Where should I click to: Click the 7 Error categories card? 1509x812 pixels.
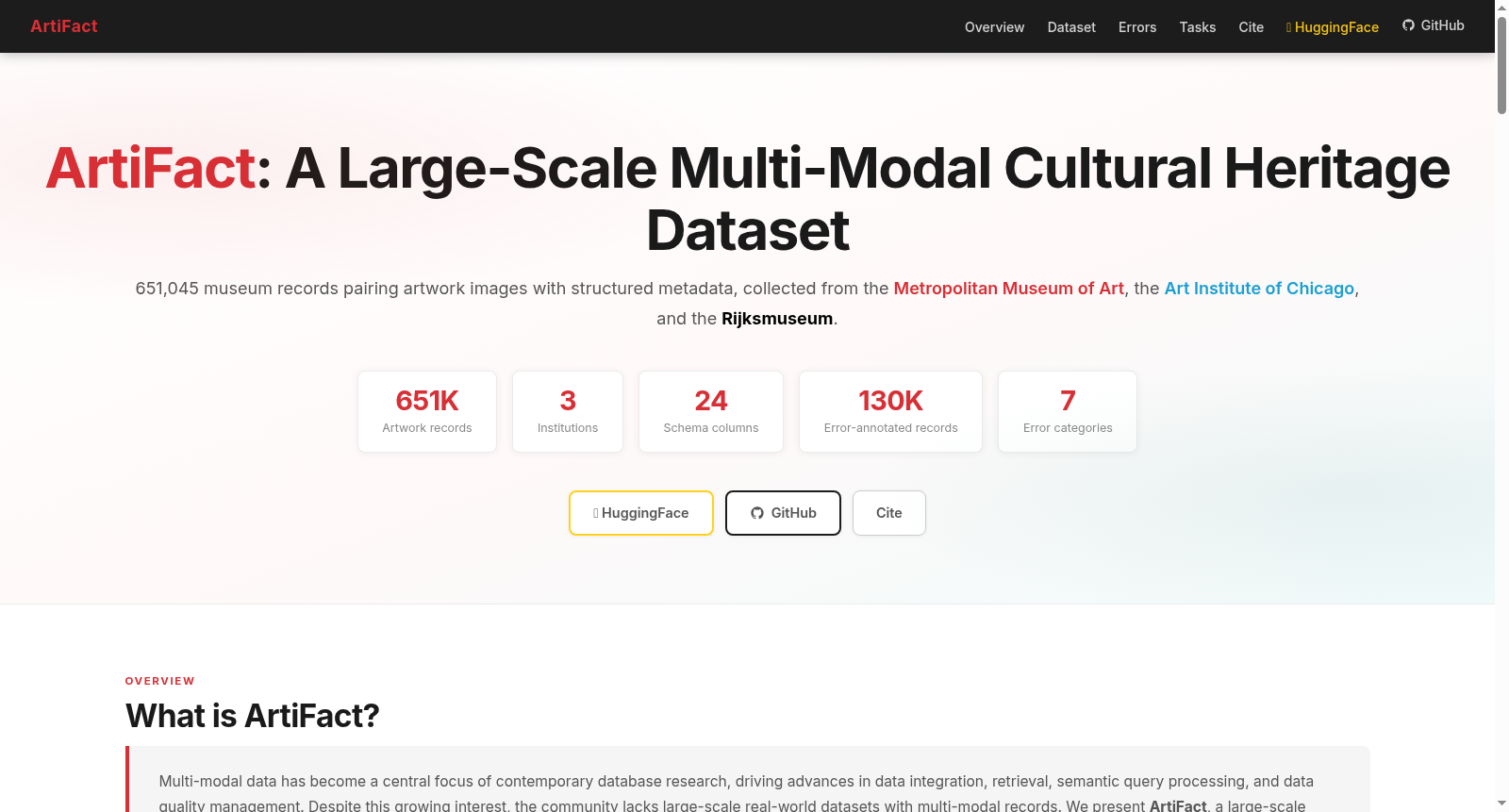click(x=1068, y=411)
